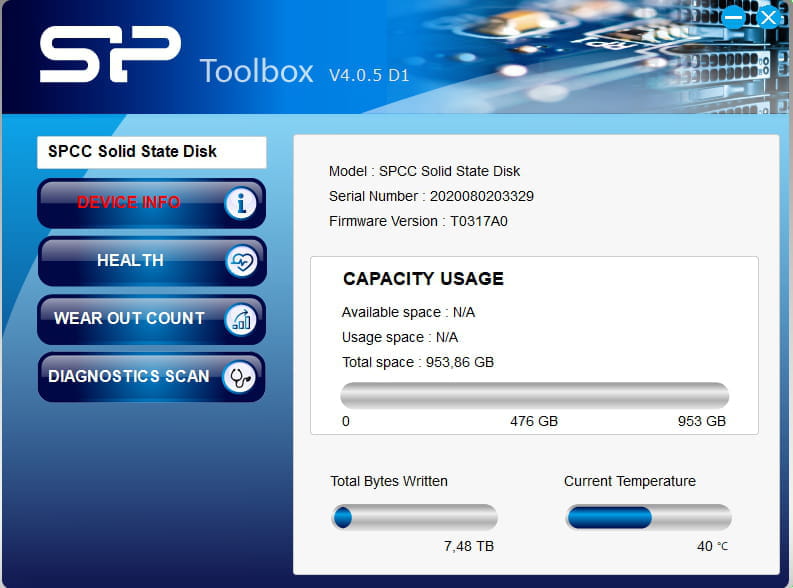Click the Total Bytes Written bar
The width and height of the screenshot is (793, 588).
[415, 517]
